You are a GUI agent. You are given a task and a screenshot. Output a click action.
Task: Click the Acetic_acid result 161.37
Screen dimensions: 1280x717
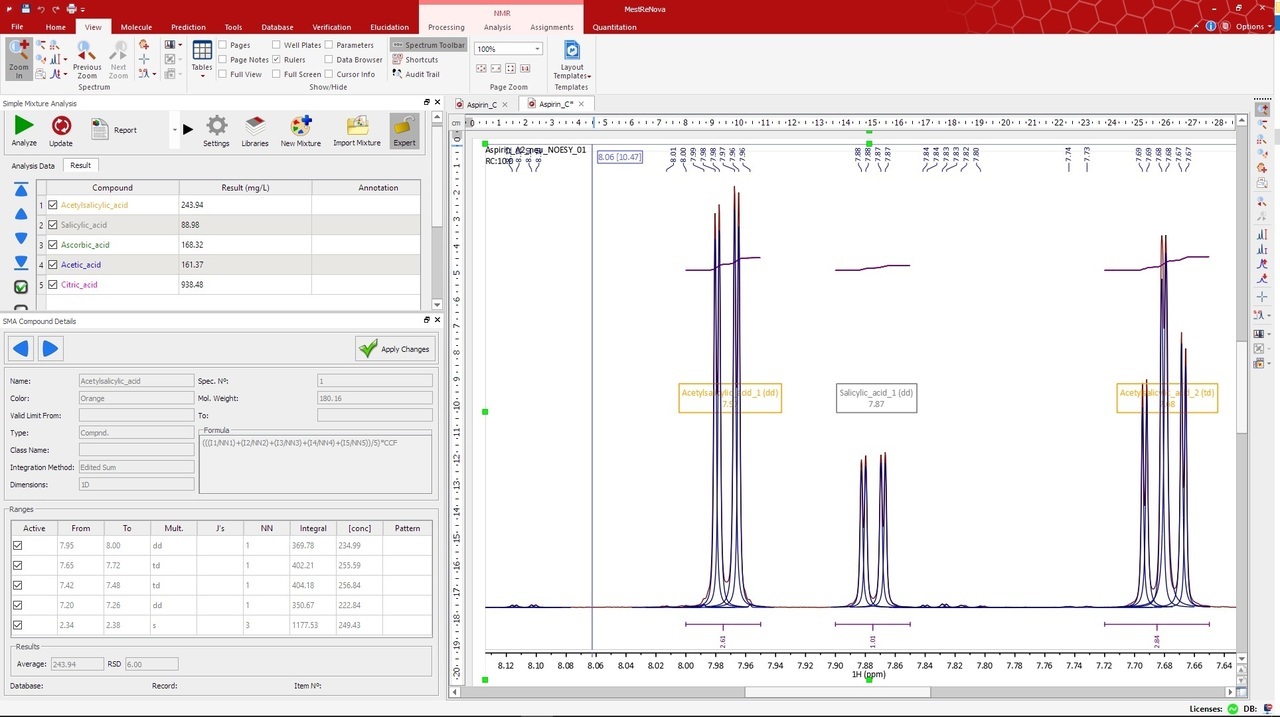[245, 265]
